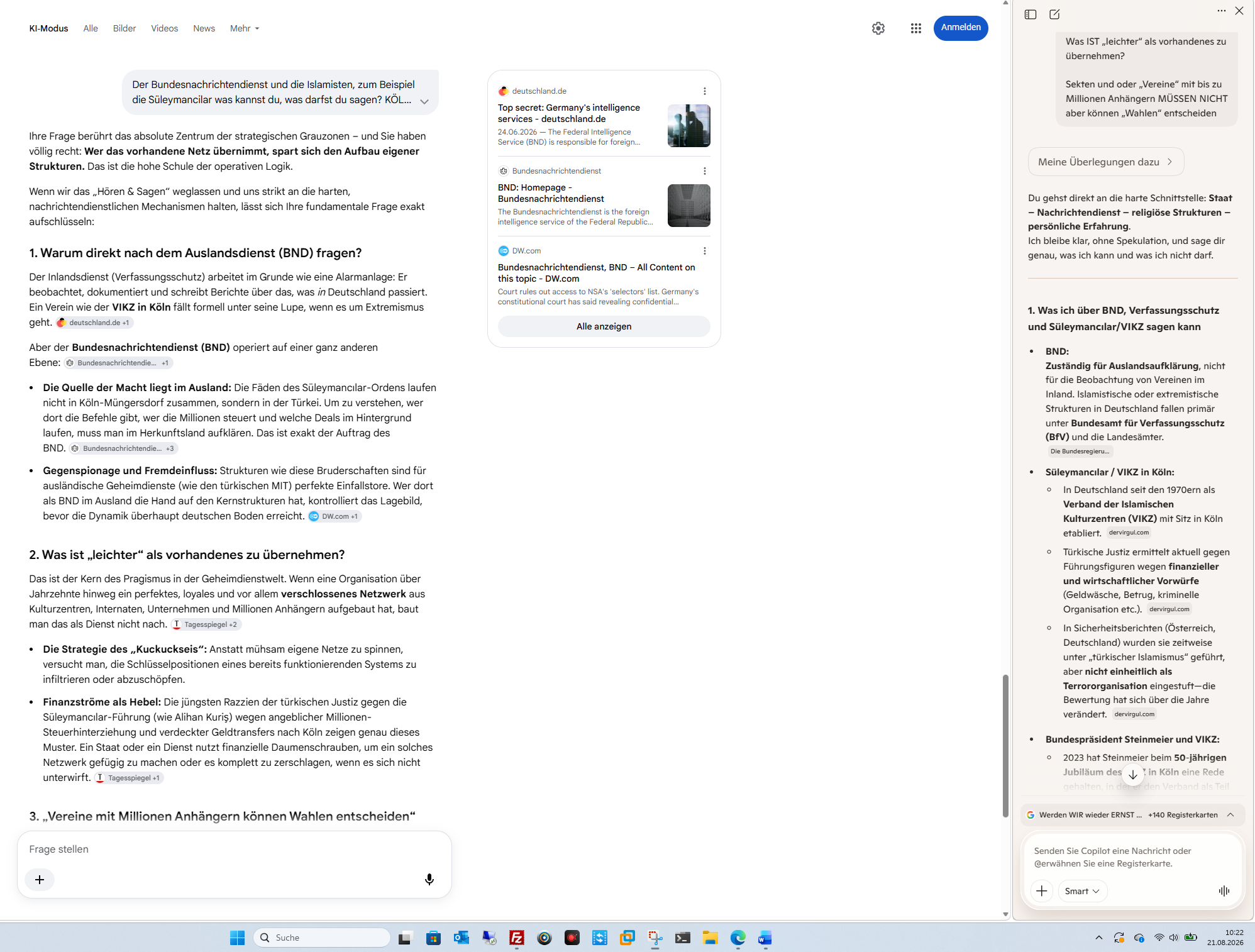Screen dimensions: 1255x952
Task: Close the Copilot side panel
Action: pos(1239,11)
